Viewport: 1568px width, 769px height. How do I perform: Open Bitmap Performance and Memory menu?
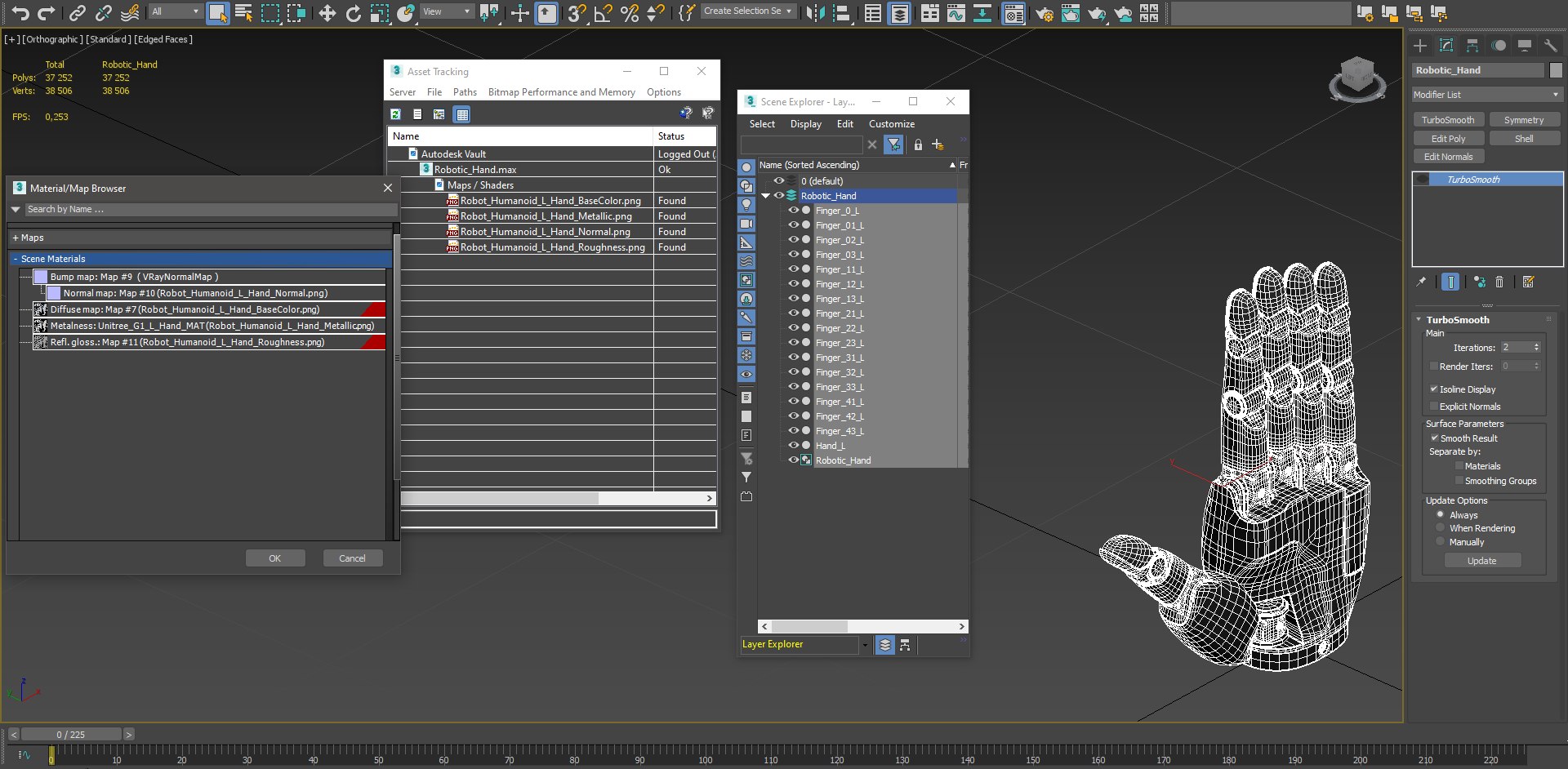click(561, 92)
